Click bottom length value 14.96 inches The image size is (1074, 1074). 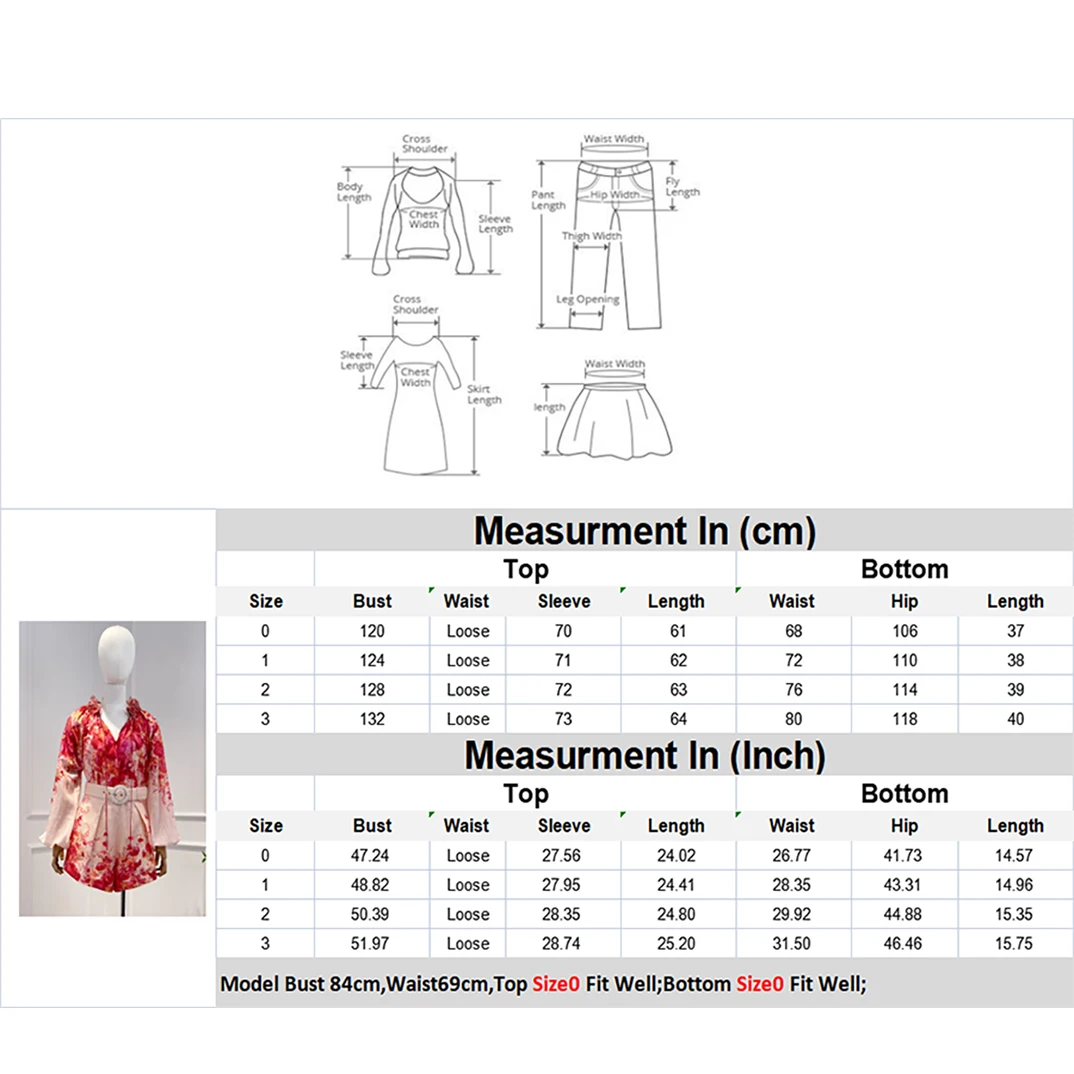pos(1014,885)
